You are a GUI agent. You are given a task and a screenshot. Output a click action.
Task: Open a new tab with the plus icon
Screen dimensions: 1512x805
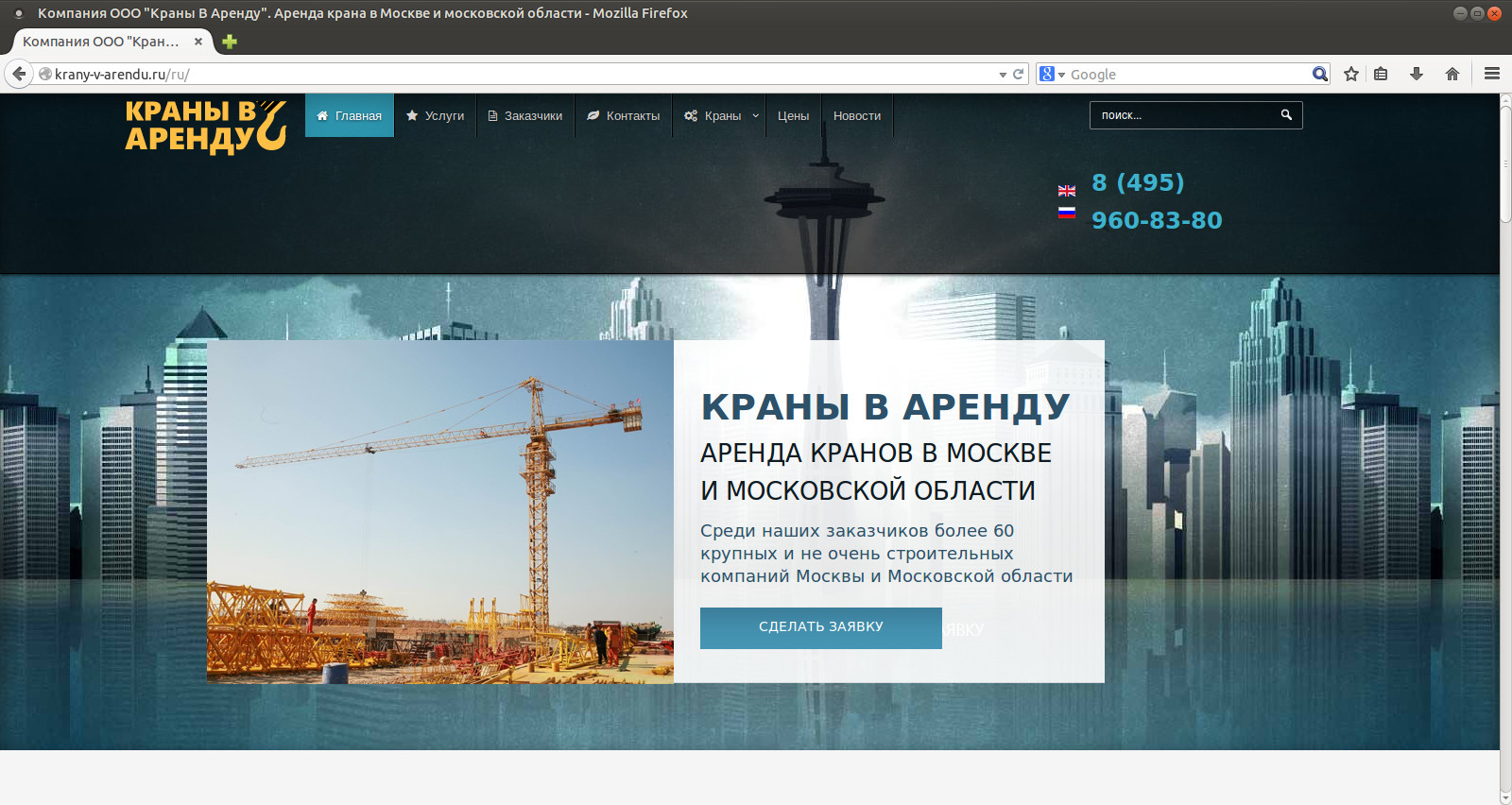230,42
